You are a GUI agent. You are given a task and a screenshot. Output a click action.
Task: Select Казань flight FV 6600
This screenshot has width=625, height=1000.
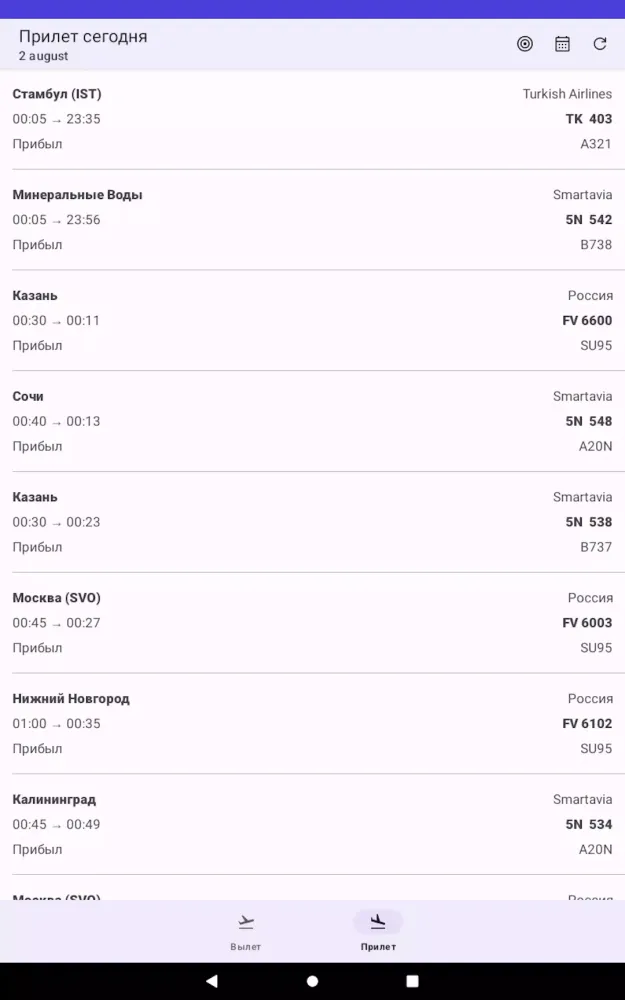pos(312,321)
